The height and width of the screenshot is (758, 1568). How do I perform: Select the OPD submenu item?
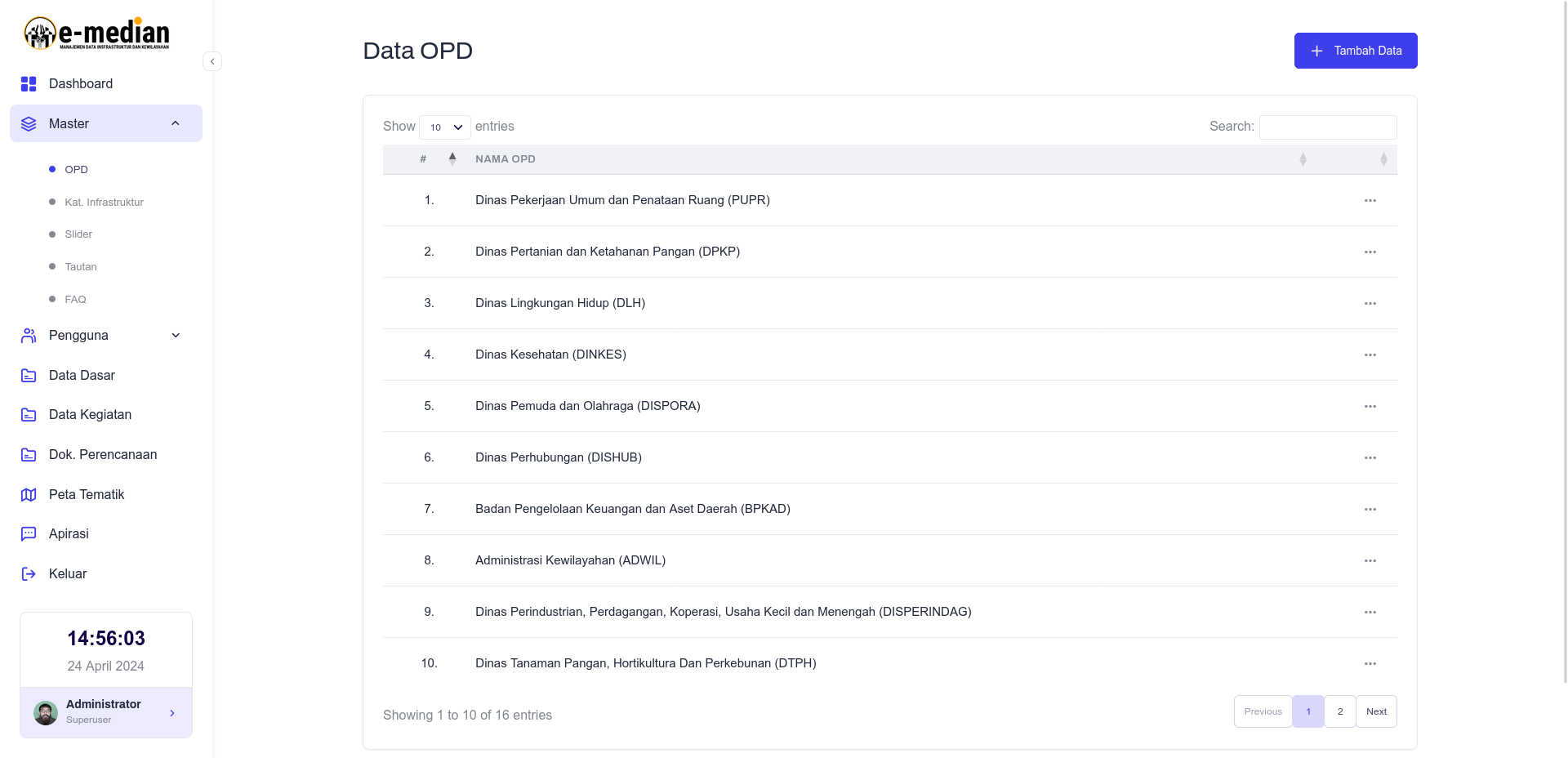pyautogui.click(x=77, y=170)
